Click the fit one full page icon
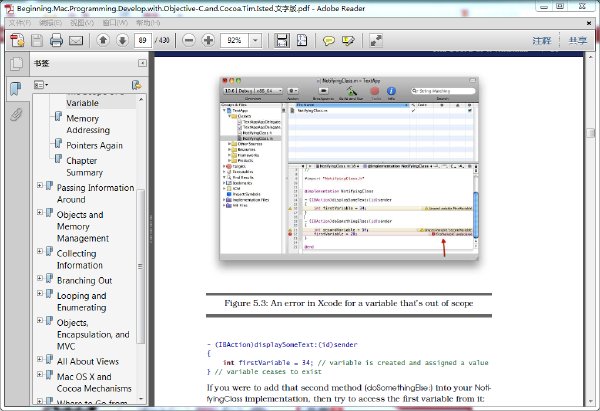 point(302,40)
